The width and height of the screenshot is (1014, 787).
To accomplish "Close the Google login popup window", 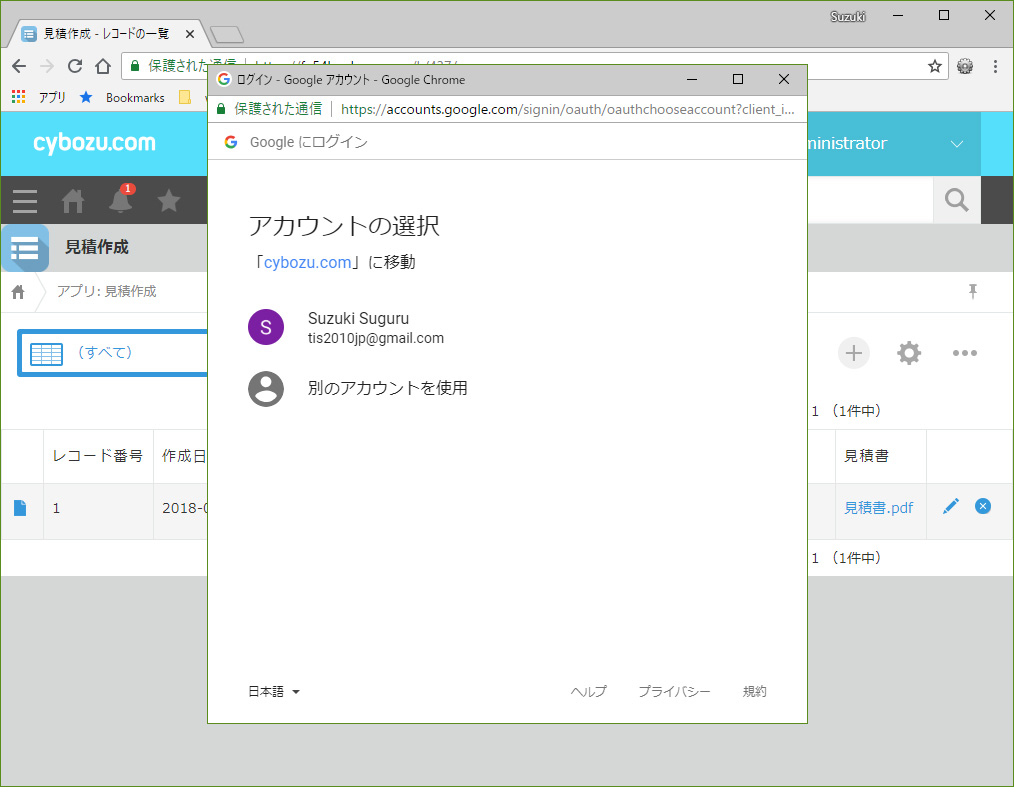I will [784, 80].
